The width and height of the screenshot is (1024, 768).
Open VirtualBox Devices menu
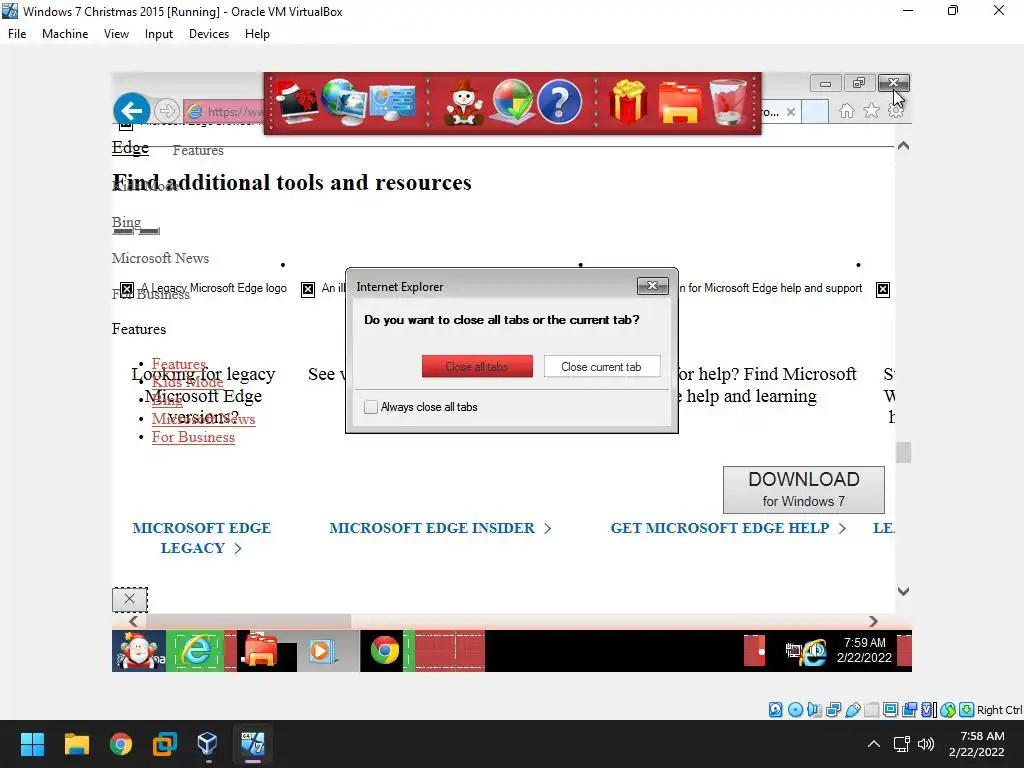[209, 34]
